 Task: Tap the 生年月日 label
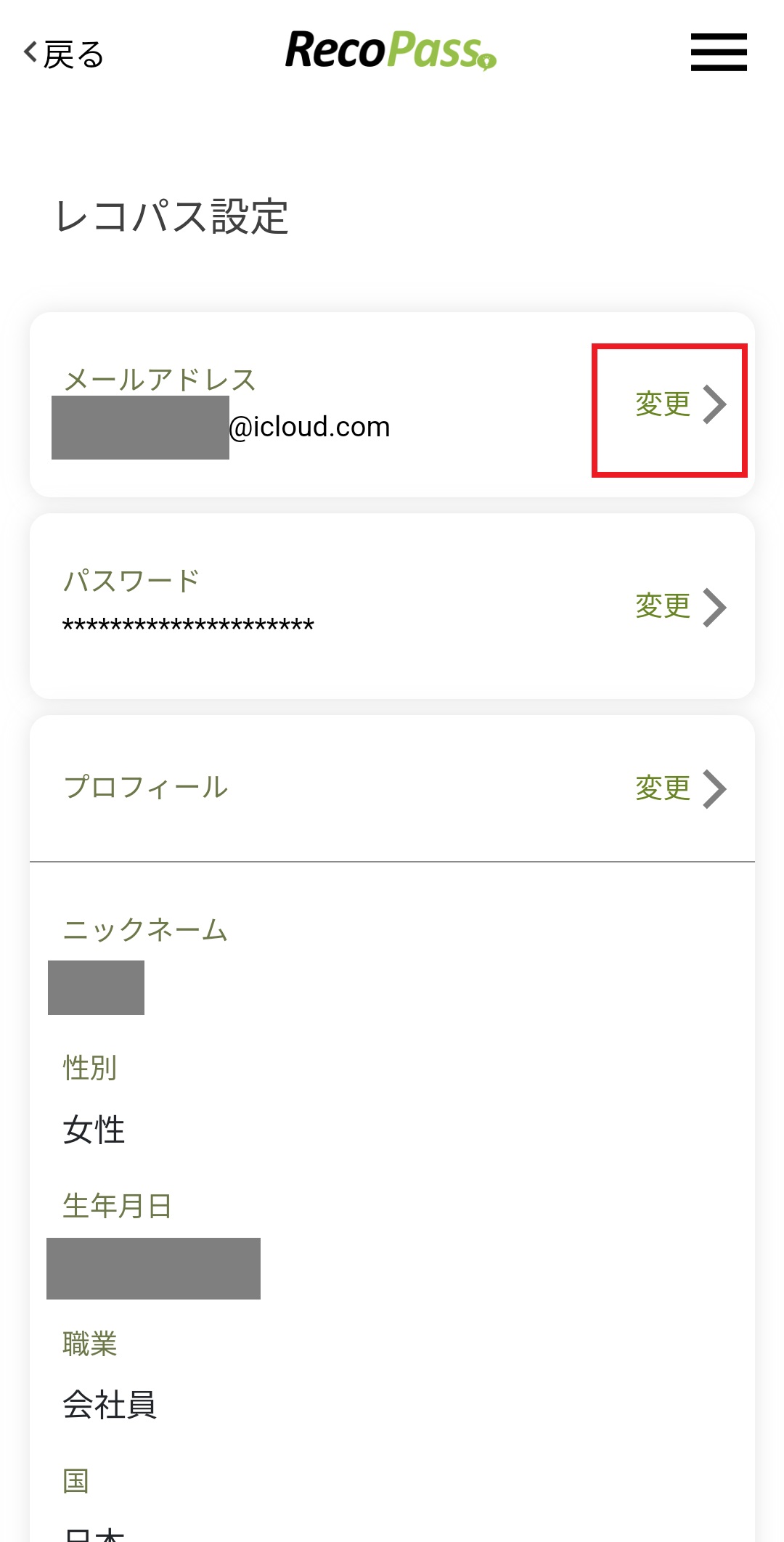(117, 1206)
